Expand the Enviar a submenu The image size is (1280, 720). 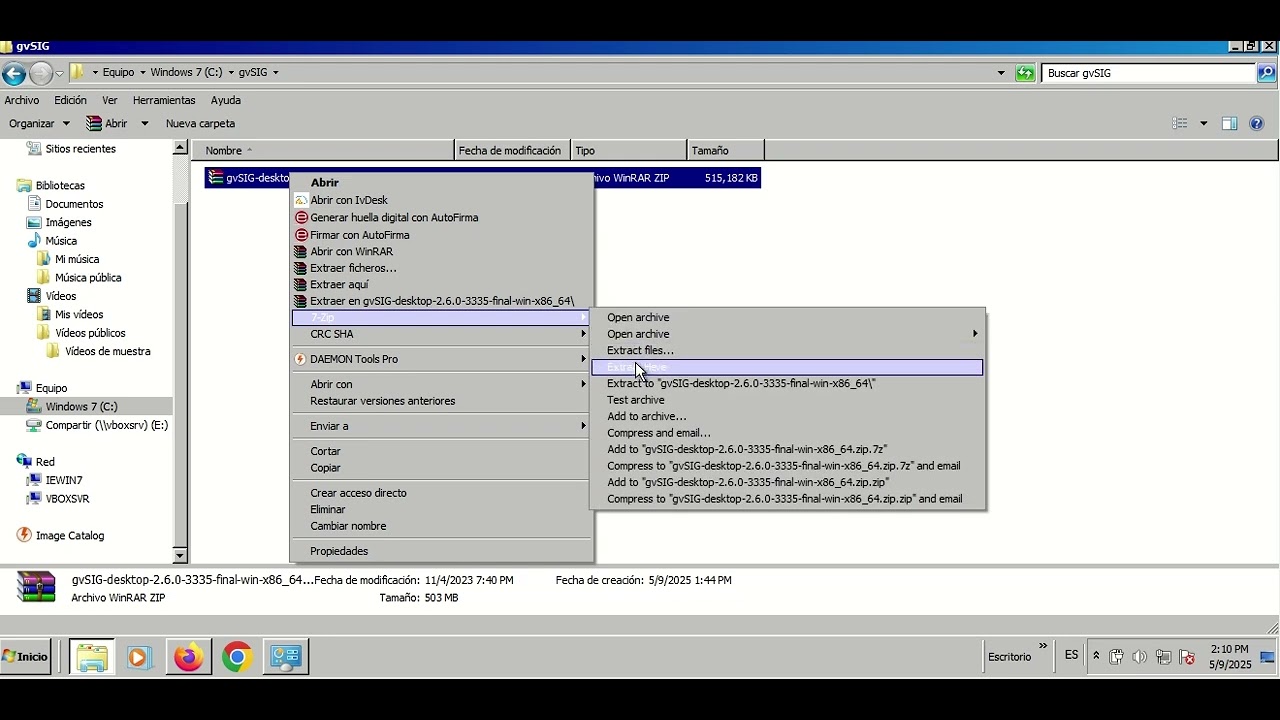[583, 426]
